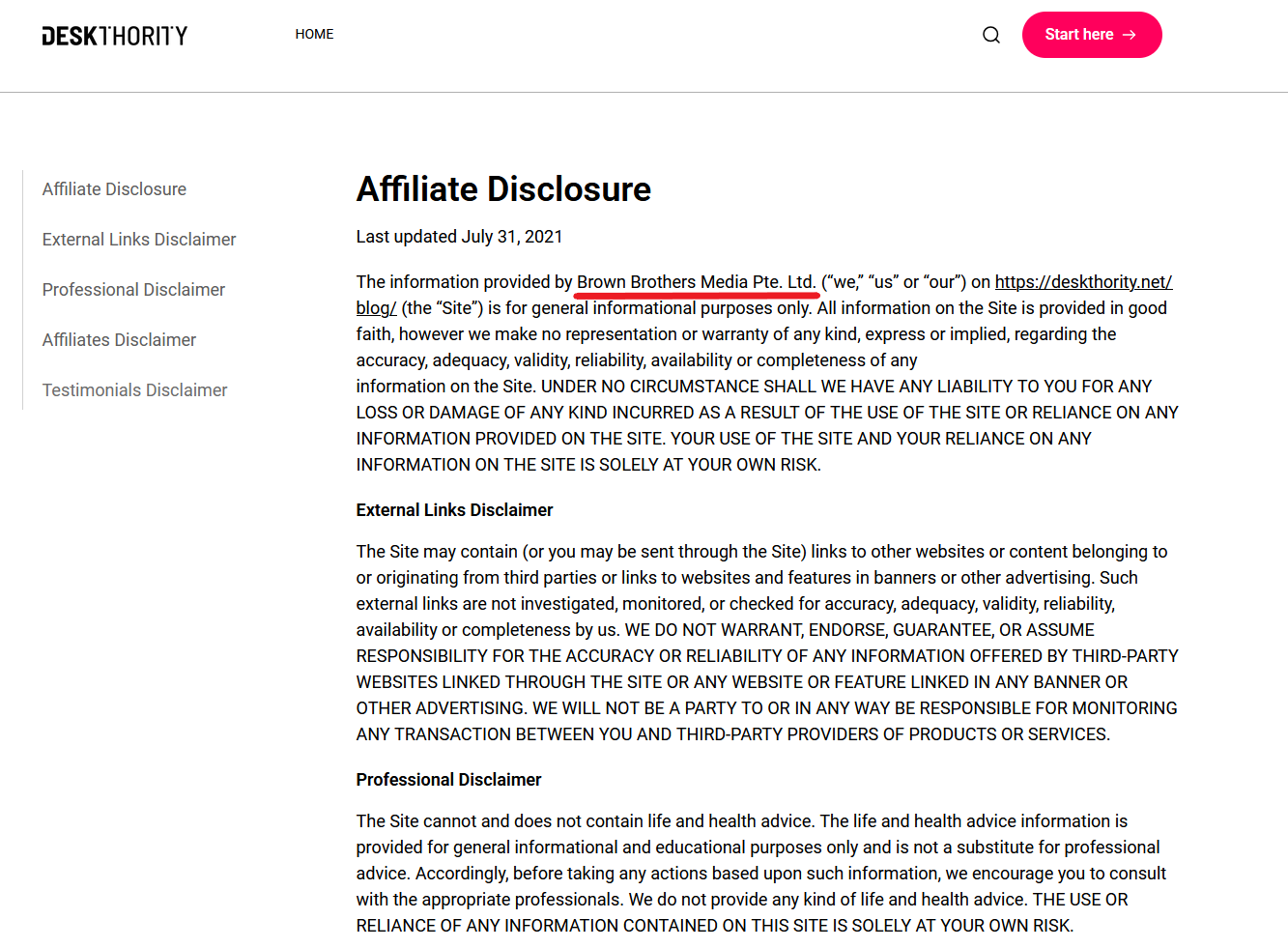Screen dimensions: 1288x948
Task: Click the Affiliate Disclosure page heading
Action: click(503, 189)
